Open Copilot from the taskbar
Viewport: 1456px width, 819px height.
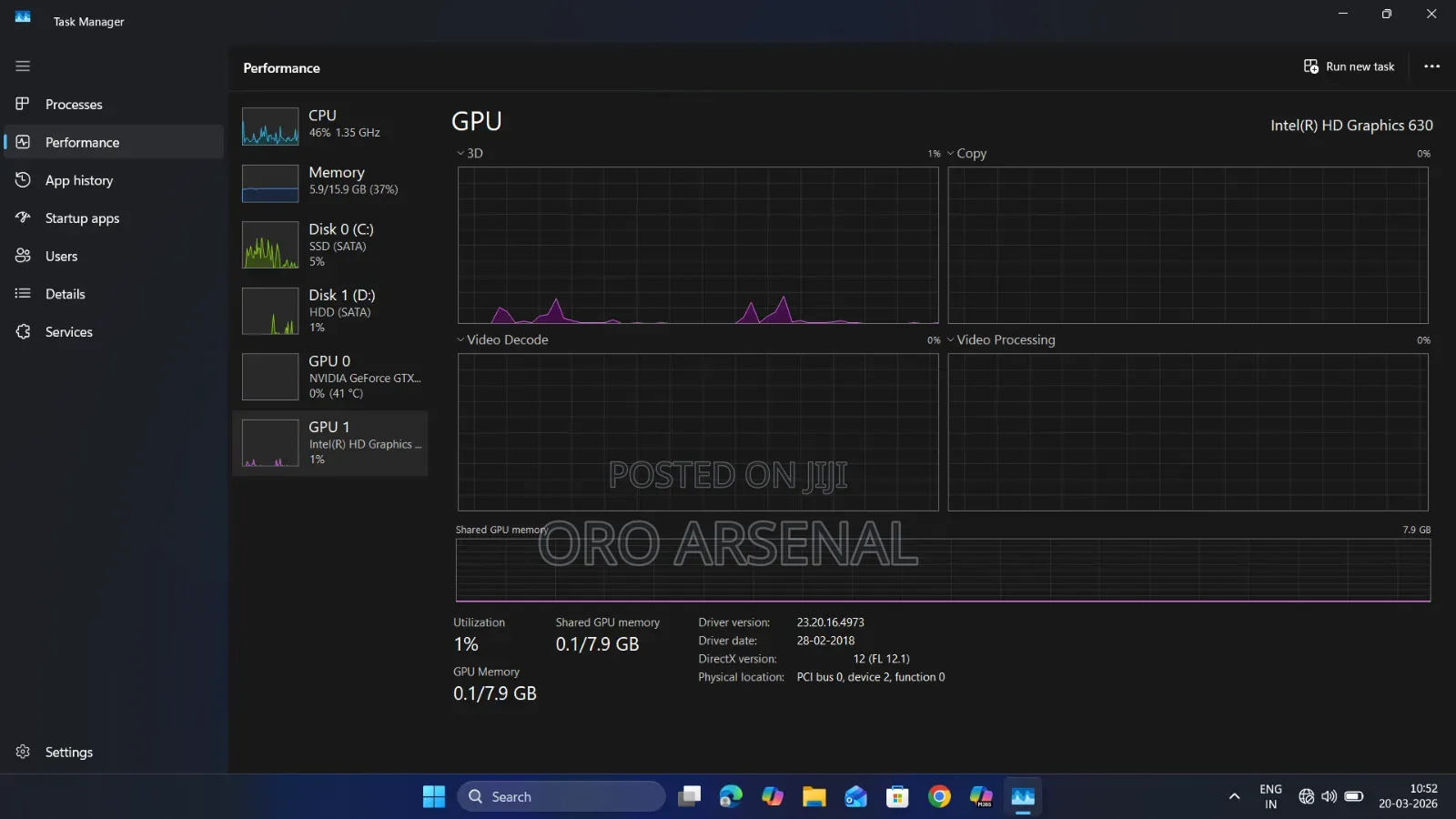point(773,797)
